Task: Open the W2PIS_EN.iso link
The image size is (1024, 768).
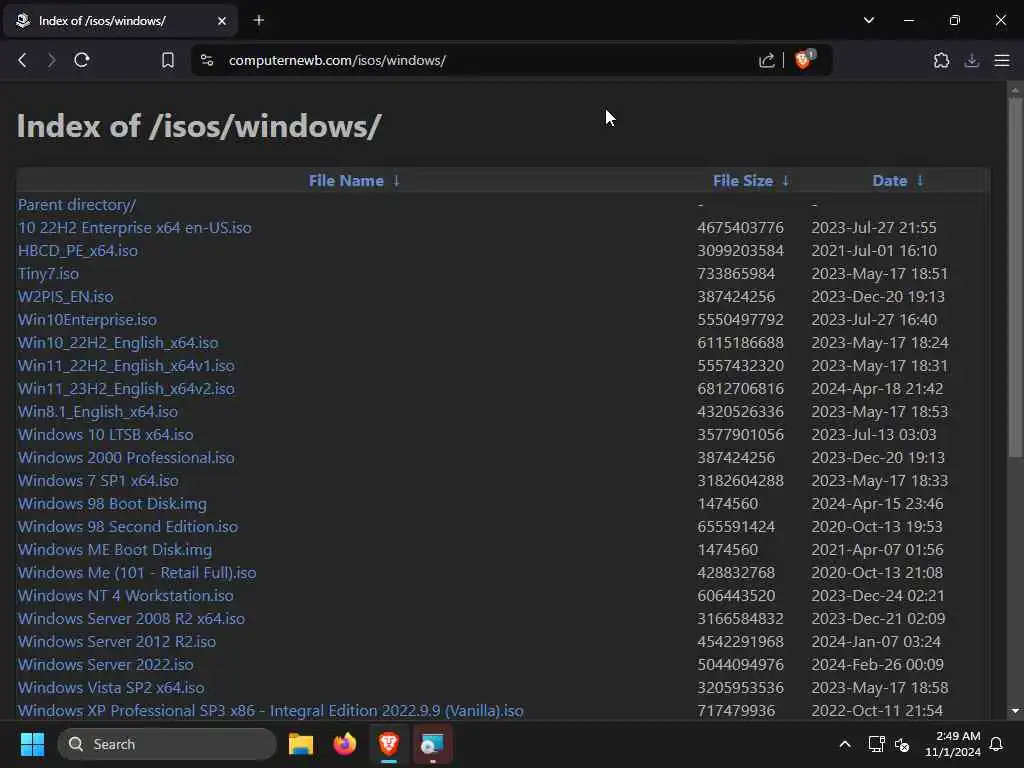Action: click(65, 296)
